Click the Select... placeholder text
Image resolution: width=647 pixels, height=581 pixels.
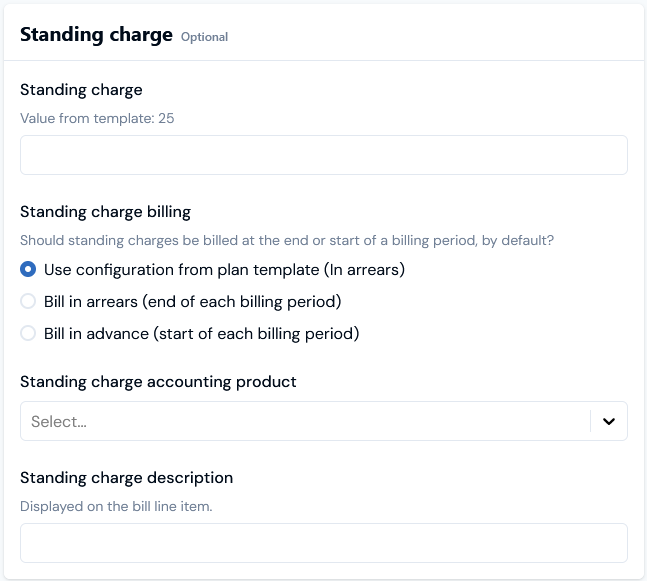(59, 421)
